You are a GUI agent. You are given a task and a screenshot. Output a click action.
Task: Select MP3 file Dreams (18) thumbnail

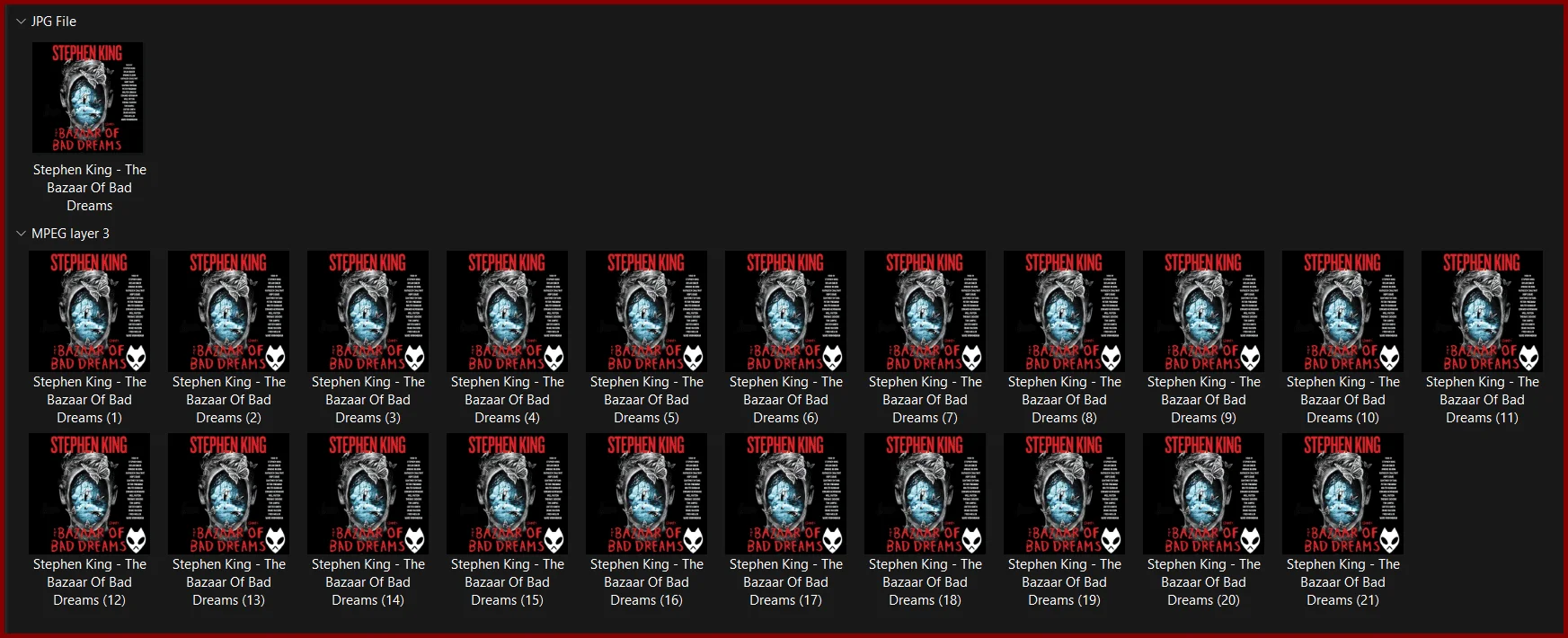click(x=925, y=493)
